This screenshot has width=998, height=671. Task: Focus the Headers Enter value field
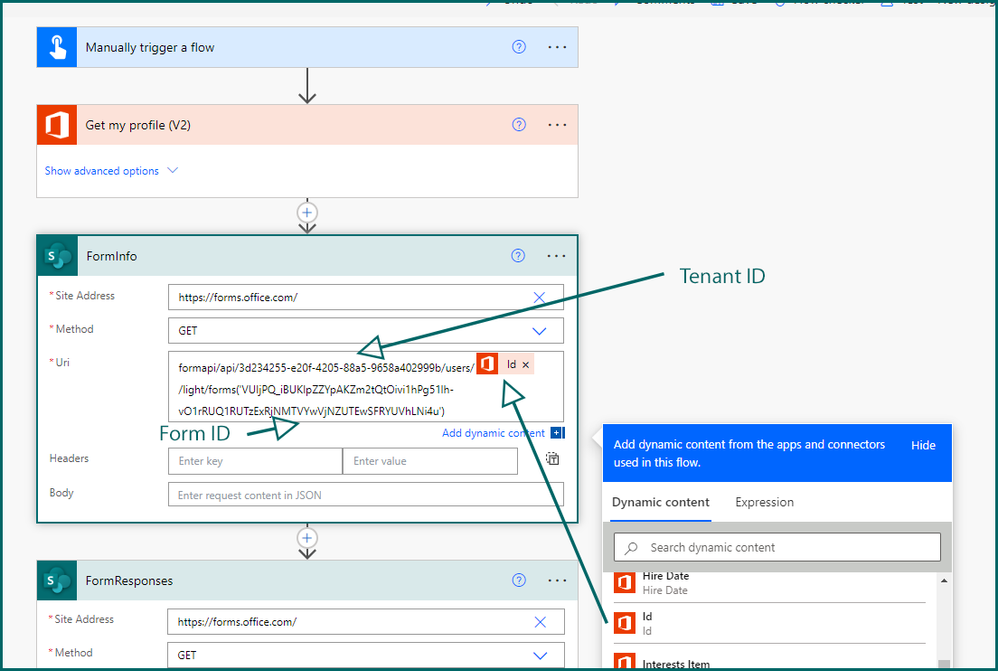[430, 461]
